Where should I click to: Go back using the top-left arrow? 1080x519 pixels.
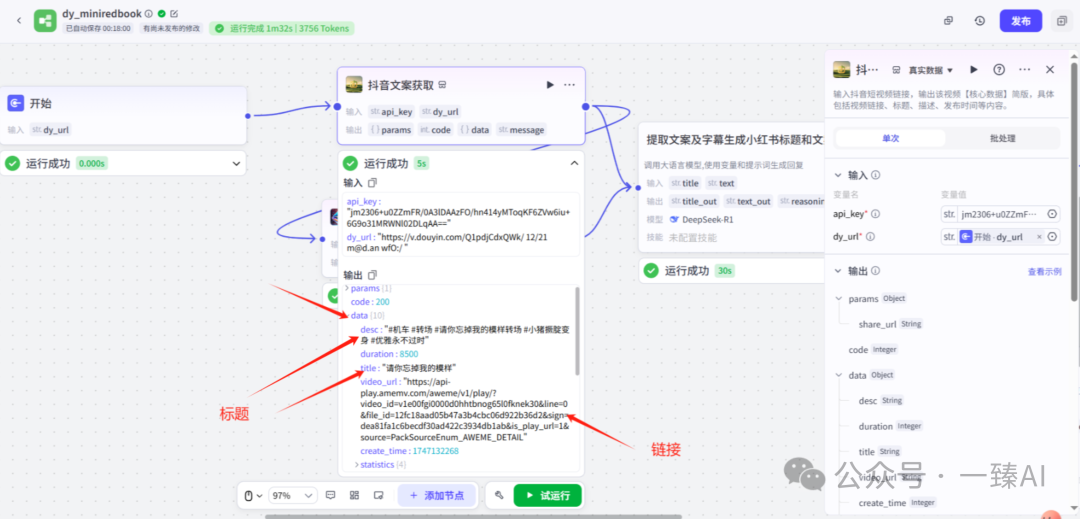pos(19,21)
